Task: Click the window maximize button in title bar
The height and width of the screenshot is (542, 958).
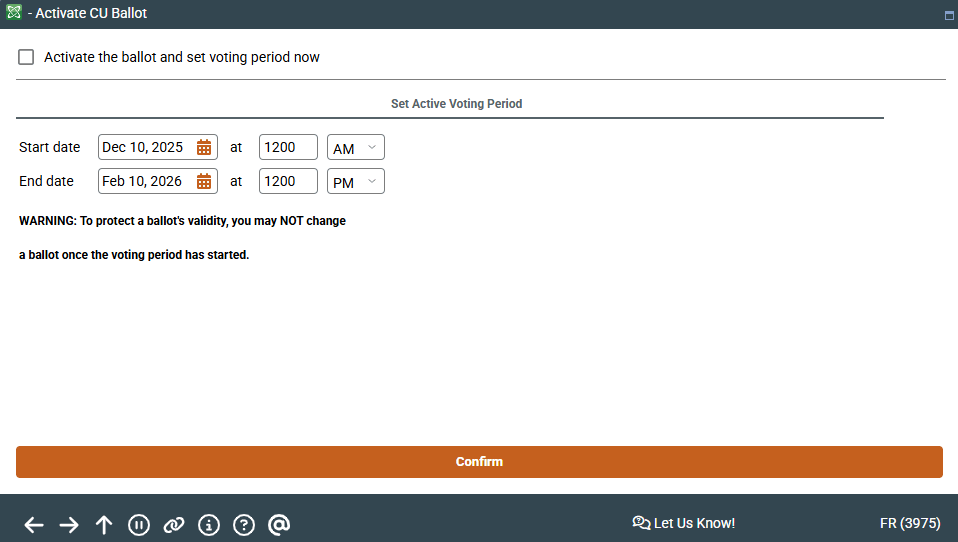Action: point(948,16)
